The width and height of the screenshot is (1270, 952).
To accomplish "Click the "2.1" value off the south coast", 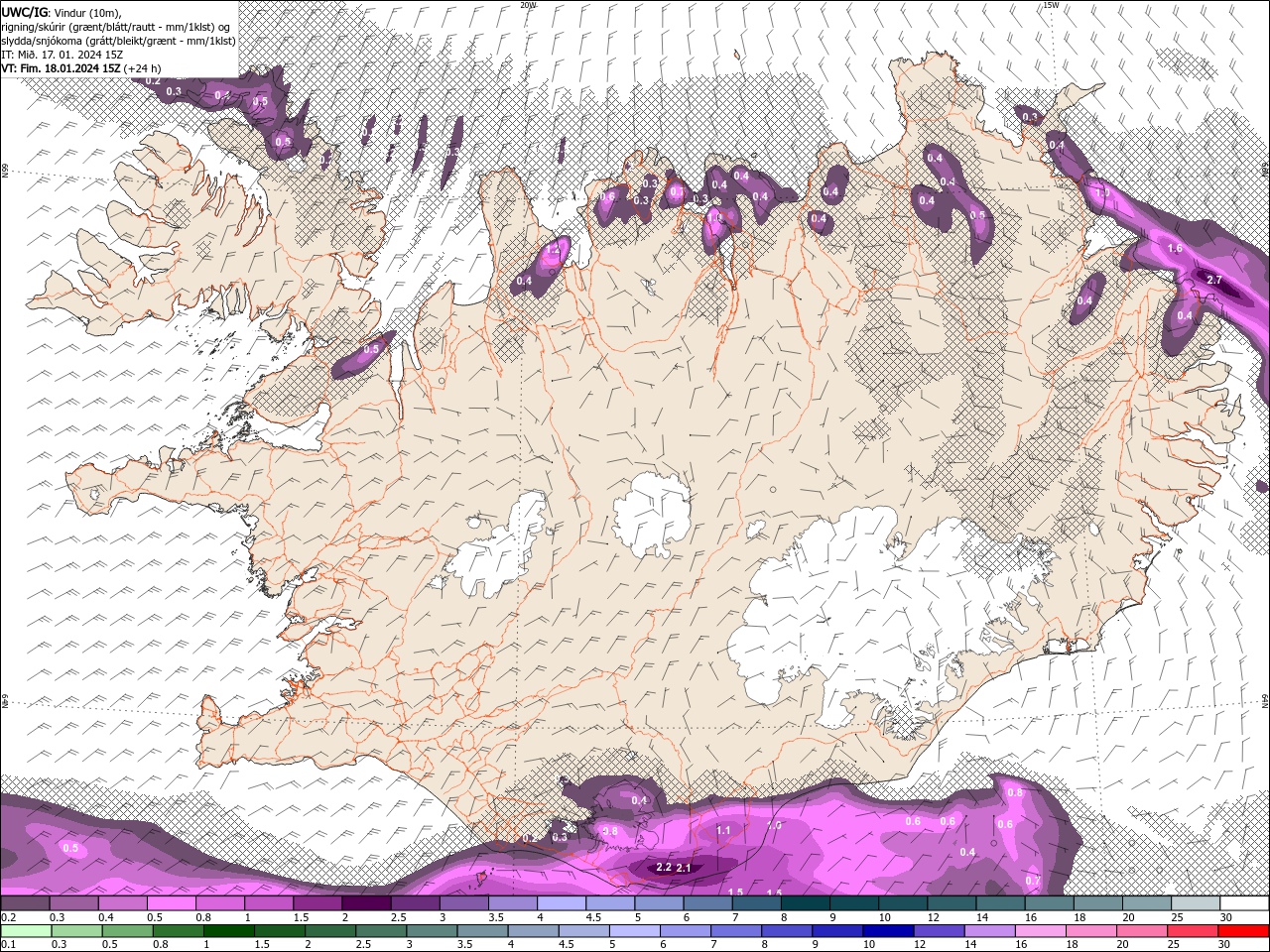I will pyautogui.click(x=683, y=868).
